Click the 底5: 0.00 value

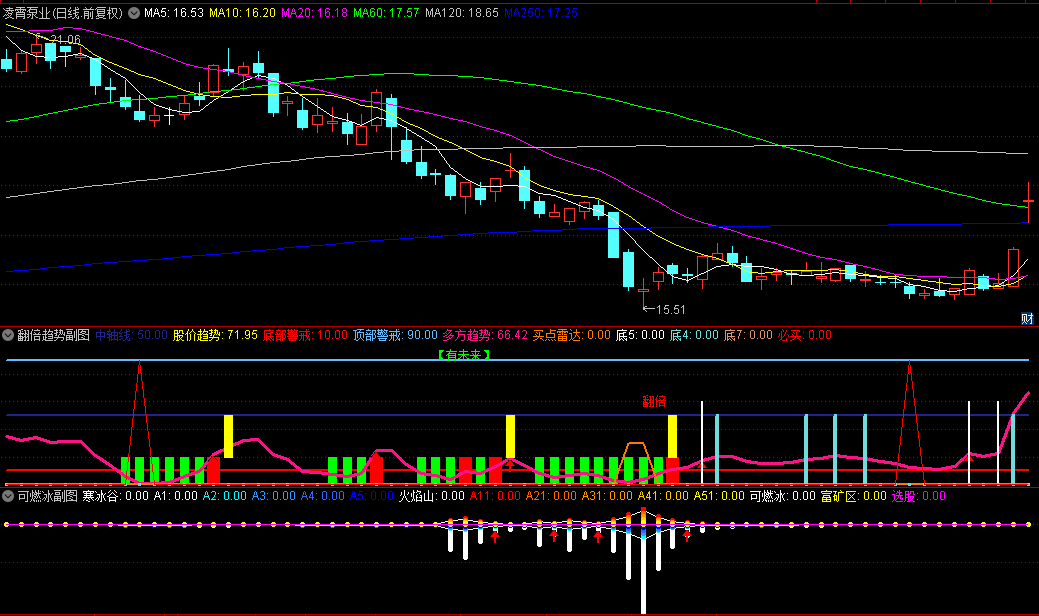tap(640, 335)
